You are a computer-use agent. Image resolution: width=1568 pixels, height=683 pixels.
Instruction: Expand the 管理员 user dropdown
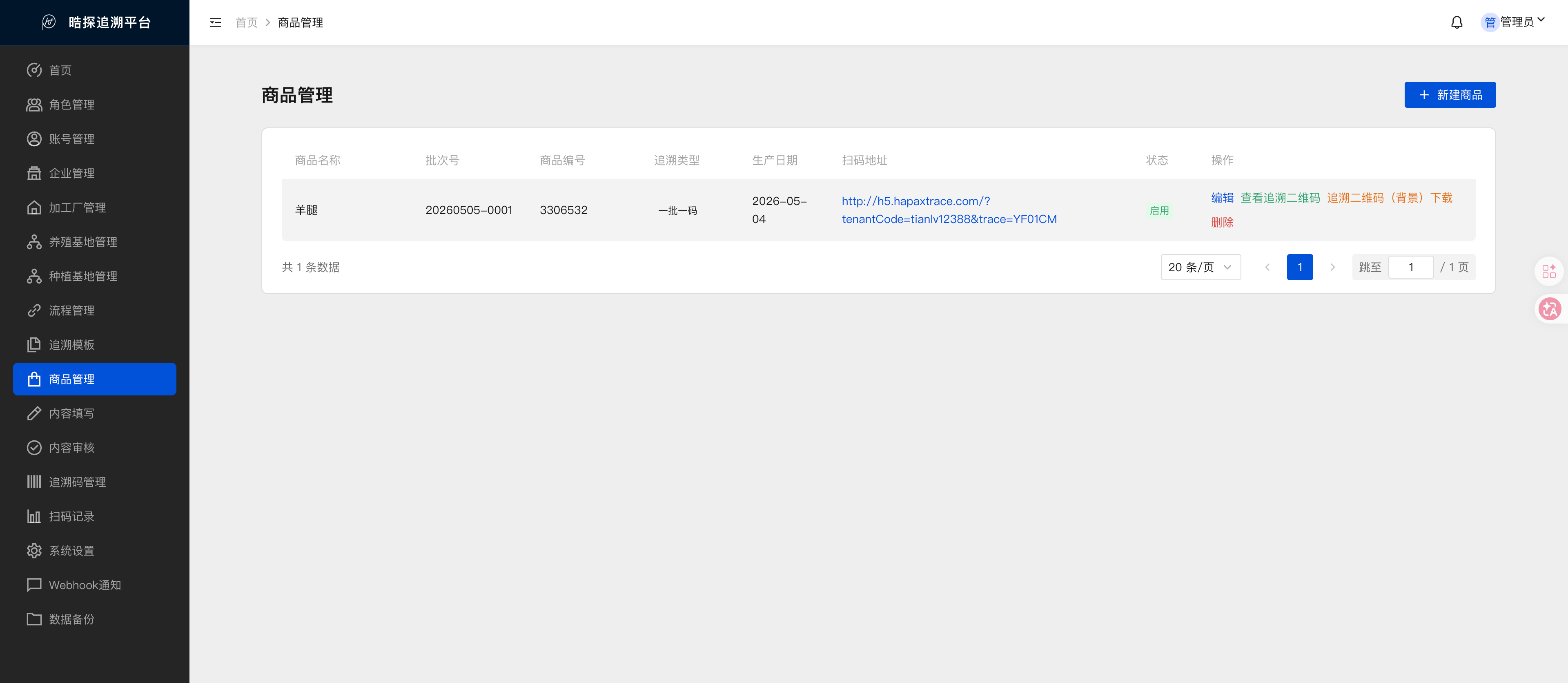(x=1513, y=22)
